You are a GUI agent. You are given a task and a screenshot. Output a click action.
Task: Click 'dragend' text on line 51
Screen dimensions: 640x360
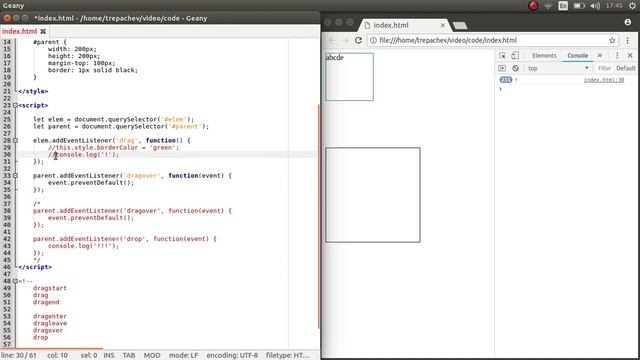tap(46, 302)
